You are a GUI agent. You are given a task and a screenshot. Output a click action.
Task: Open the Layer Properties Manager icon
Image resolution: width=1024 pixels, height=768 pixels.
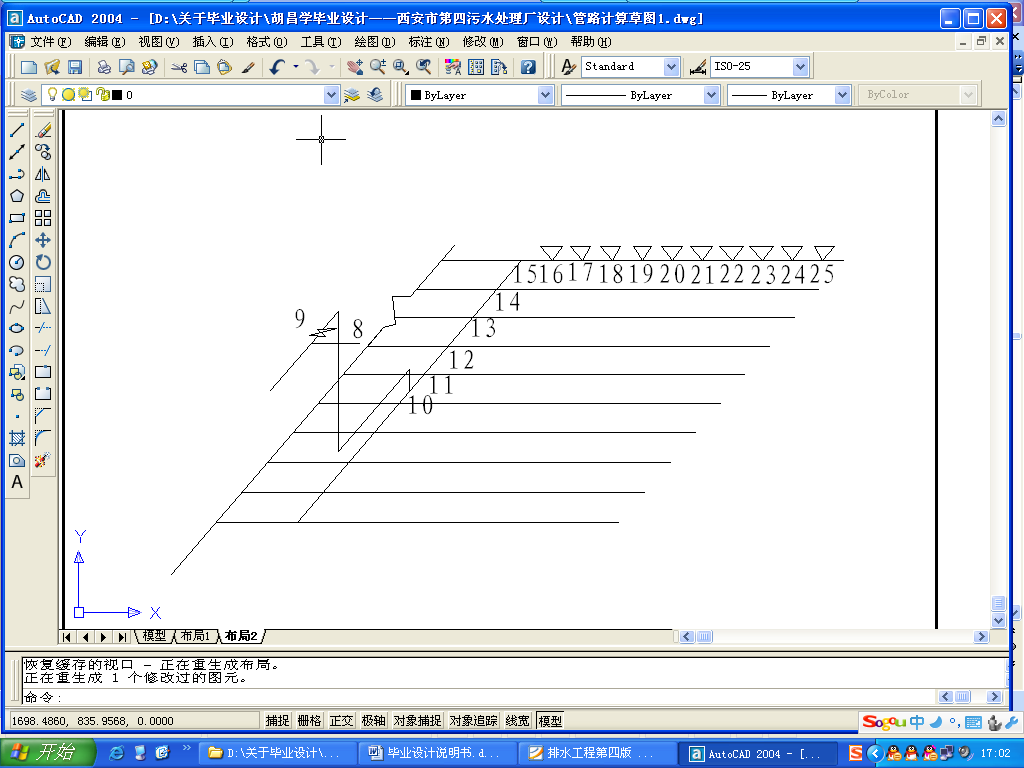pyautogui.click(x=28, y=95)
